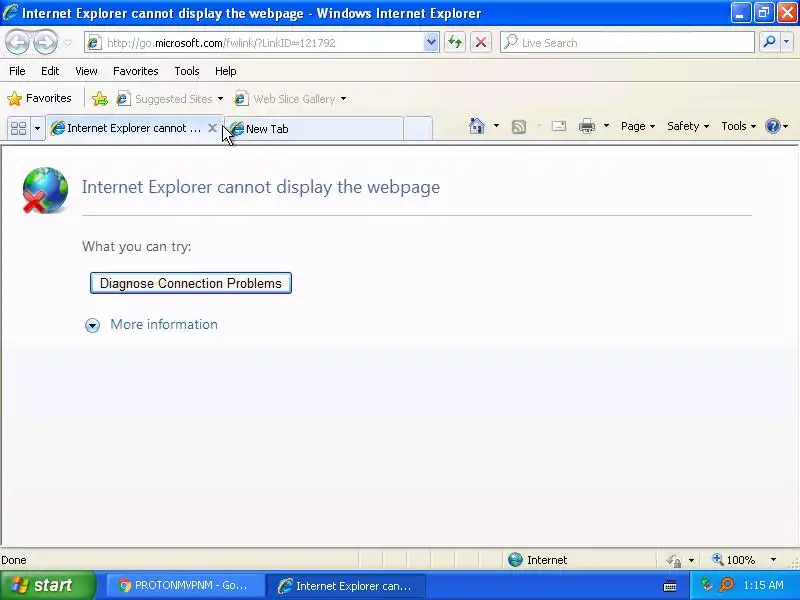The height and width of the screenshot is (600, 800).
Task: Stop loading with the red X icon
Action: (481, 43)
